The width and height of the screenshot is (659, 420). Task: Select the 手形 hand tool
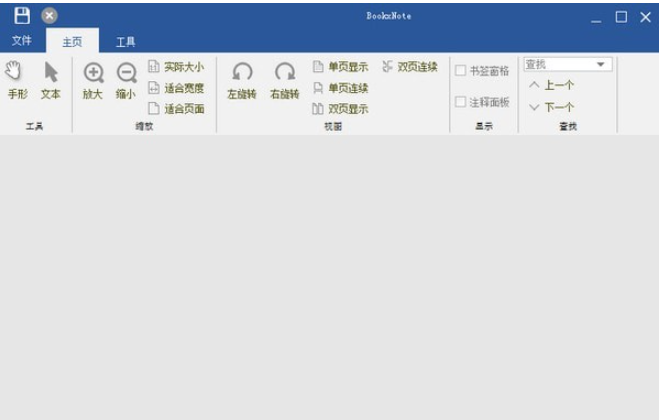16,80
